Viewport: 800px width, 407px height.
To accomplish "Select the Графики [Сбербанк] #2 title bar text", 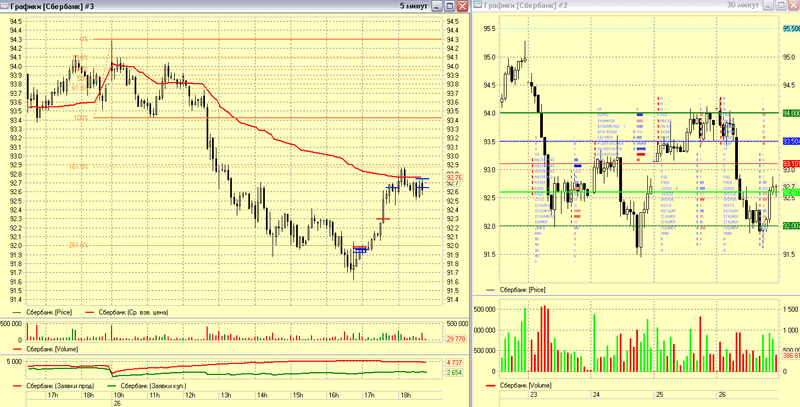I will [x=525, y=6].
